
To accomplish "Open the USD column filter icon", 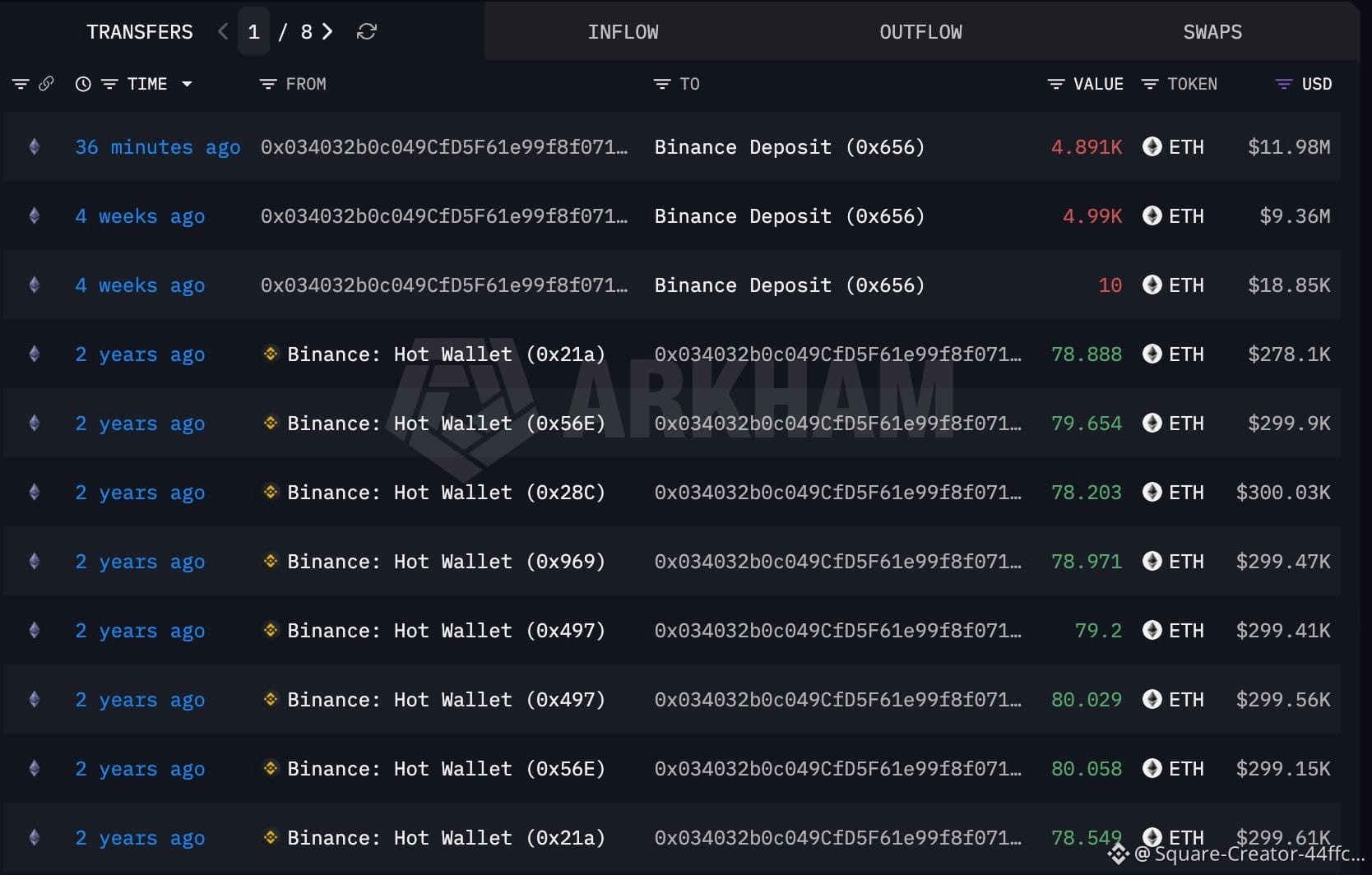I will tap(1284, 84).
